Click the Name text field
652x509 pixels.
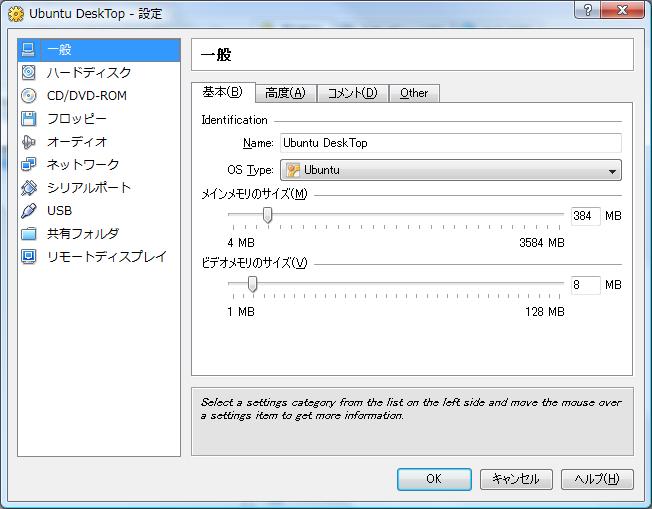[x=451, y=143]
